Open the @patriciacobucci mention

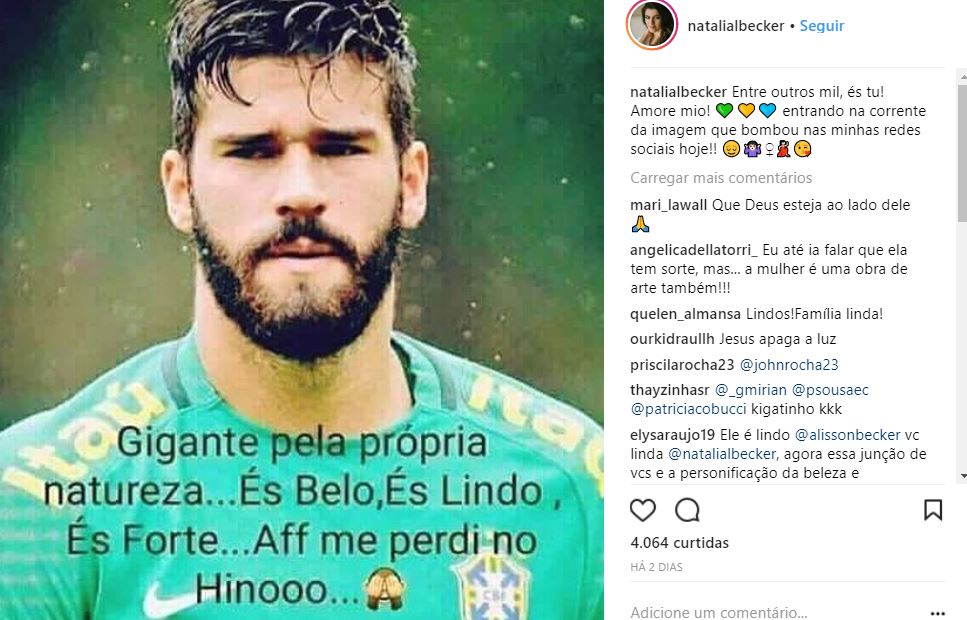pyautogui.click(x=688, y=409)
